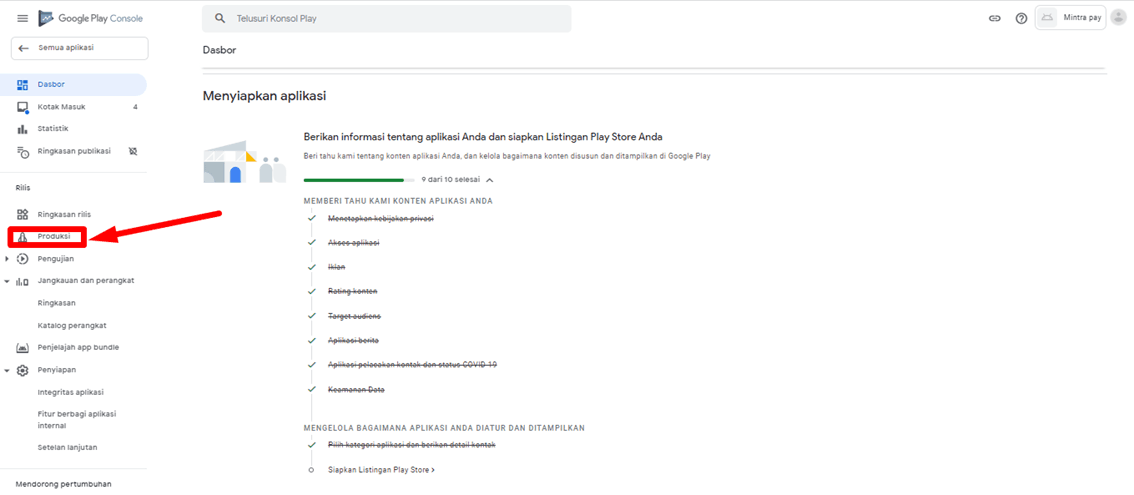
Task: Click the Statistik bar chart icon
Action: [22, 129]
